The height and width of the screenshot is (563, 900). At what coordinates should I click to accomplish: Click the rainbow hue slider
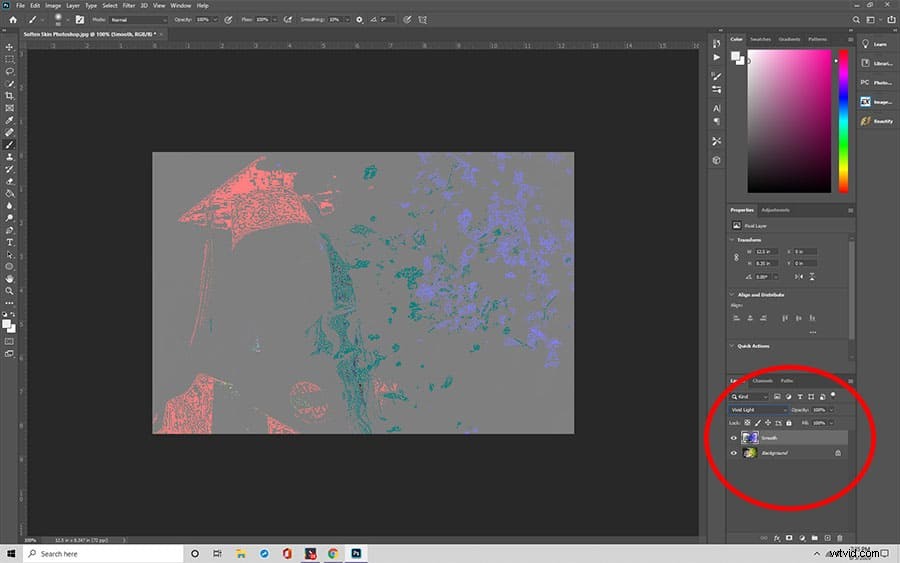coord(843,121)
